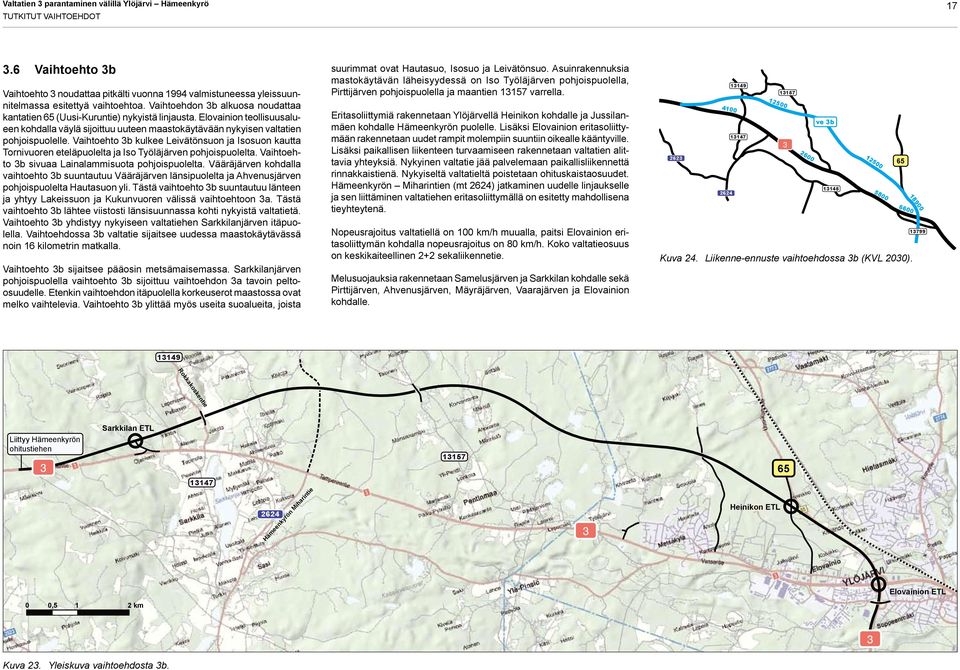The width and height of the screenshot is (960, 670).
Task: Click the 'Liittyy Hämeenkyrön ohitustiehen' callout box
Action: pos(45,444)
